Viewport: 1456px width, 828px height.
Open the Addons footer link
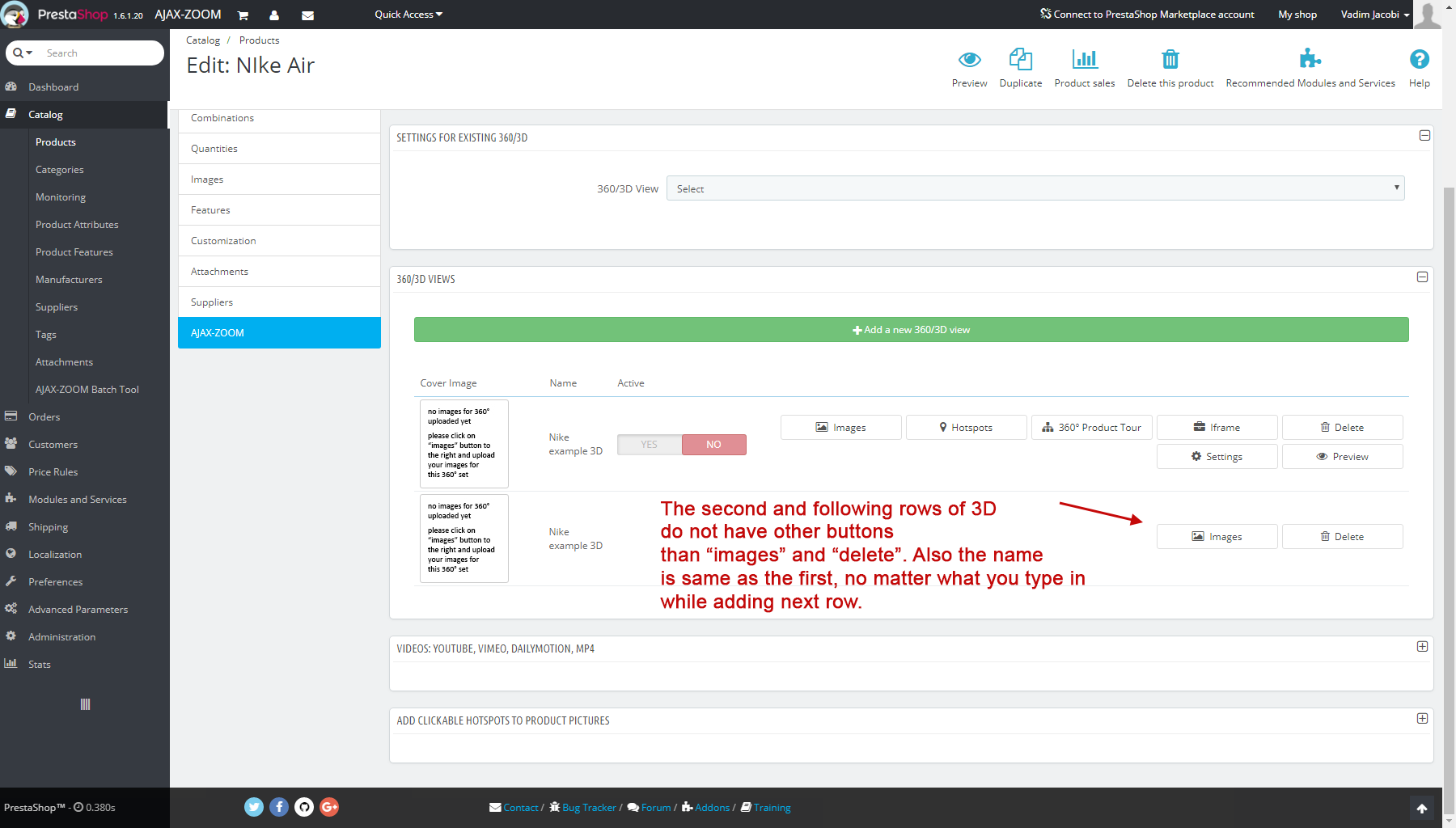coord(705,808)
